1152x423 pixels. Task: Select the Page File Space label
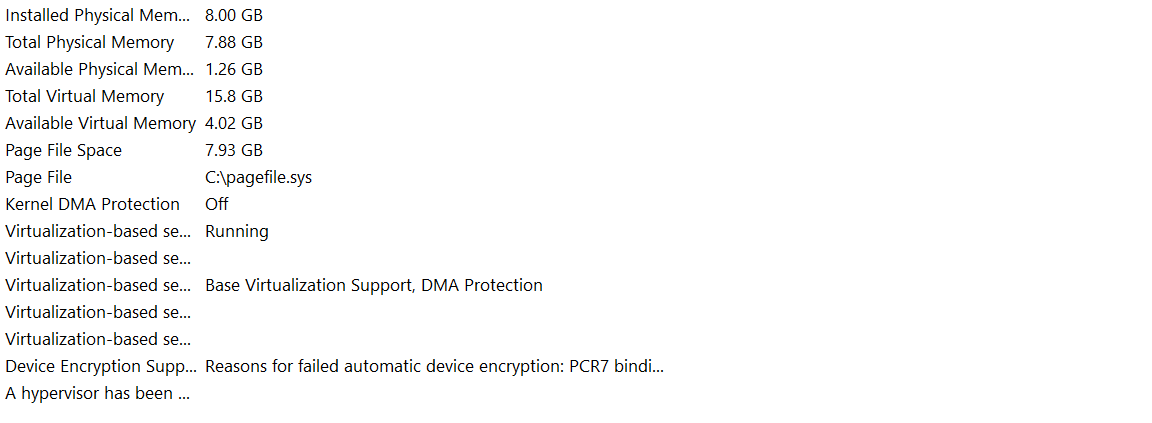[x=64, y=150]
